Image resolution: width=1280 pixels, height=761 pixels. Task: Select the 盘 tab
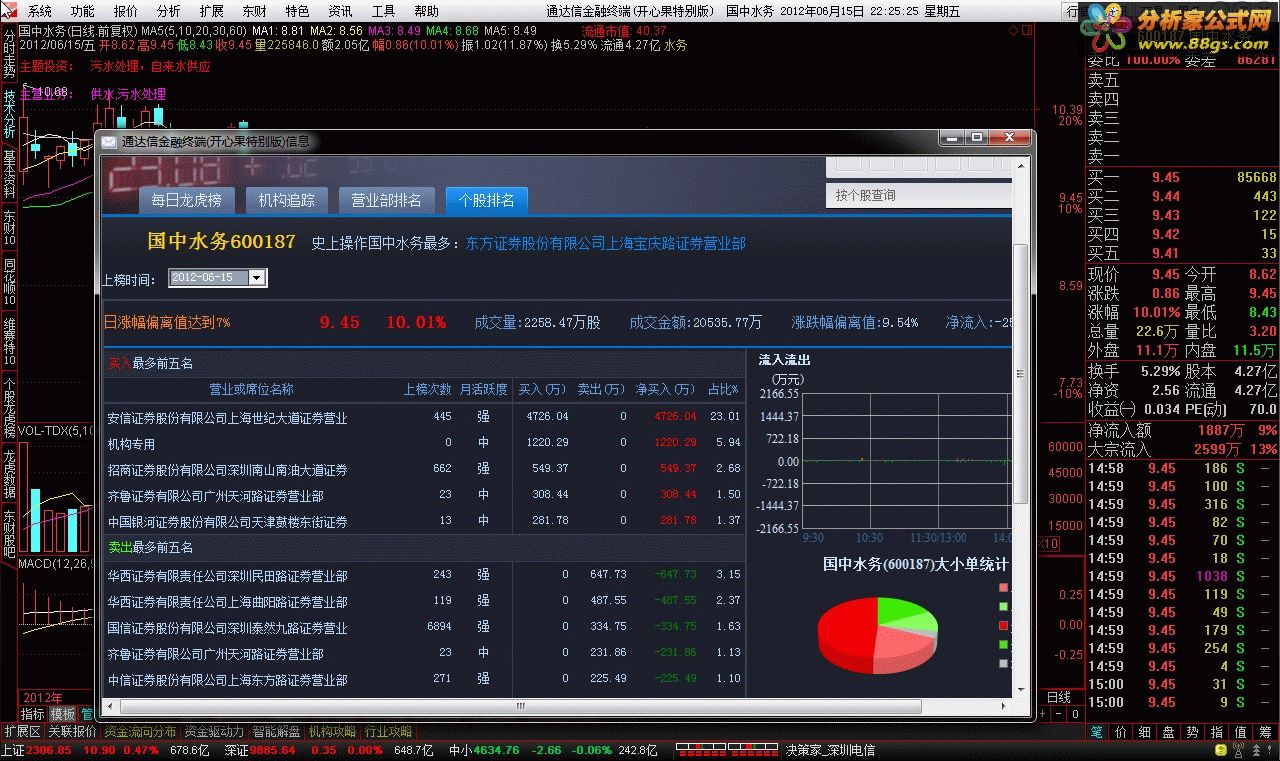point(1169,732)
